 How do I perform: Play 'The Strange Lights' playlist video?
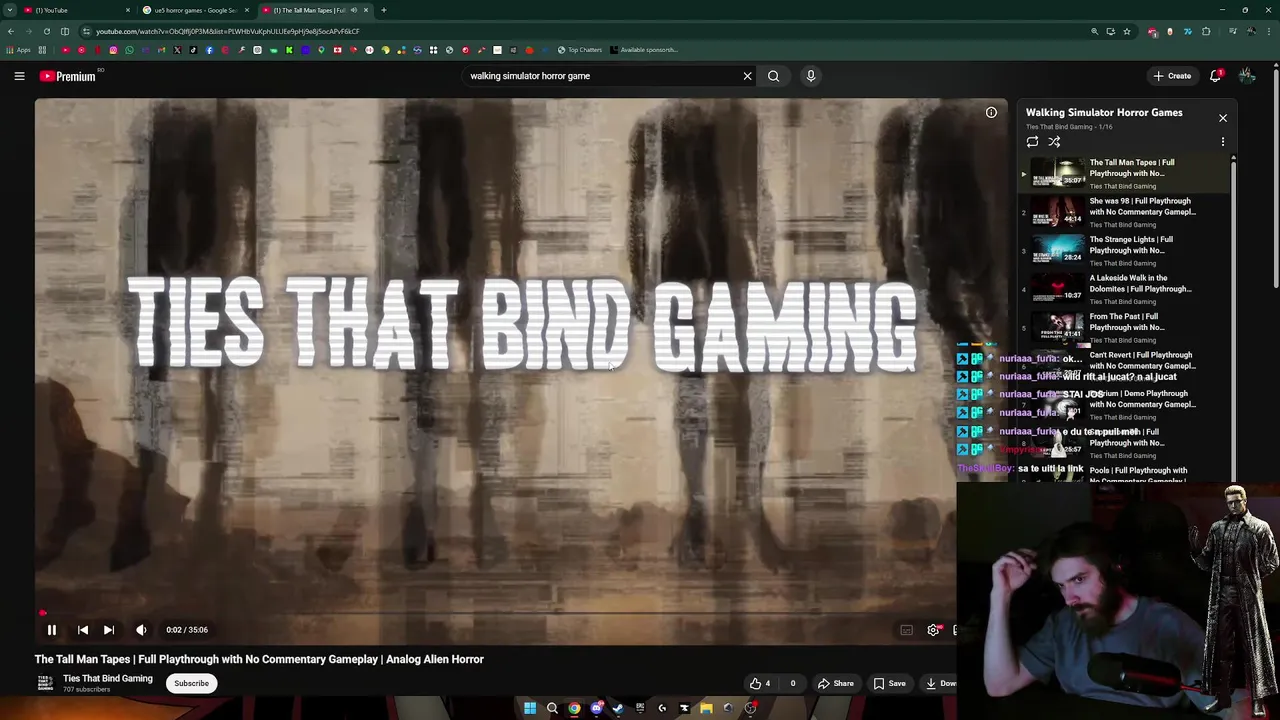point(1125,251)
